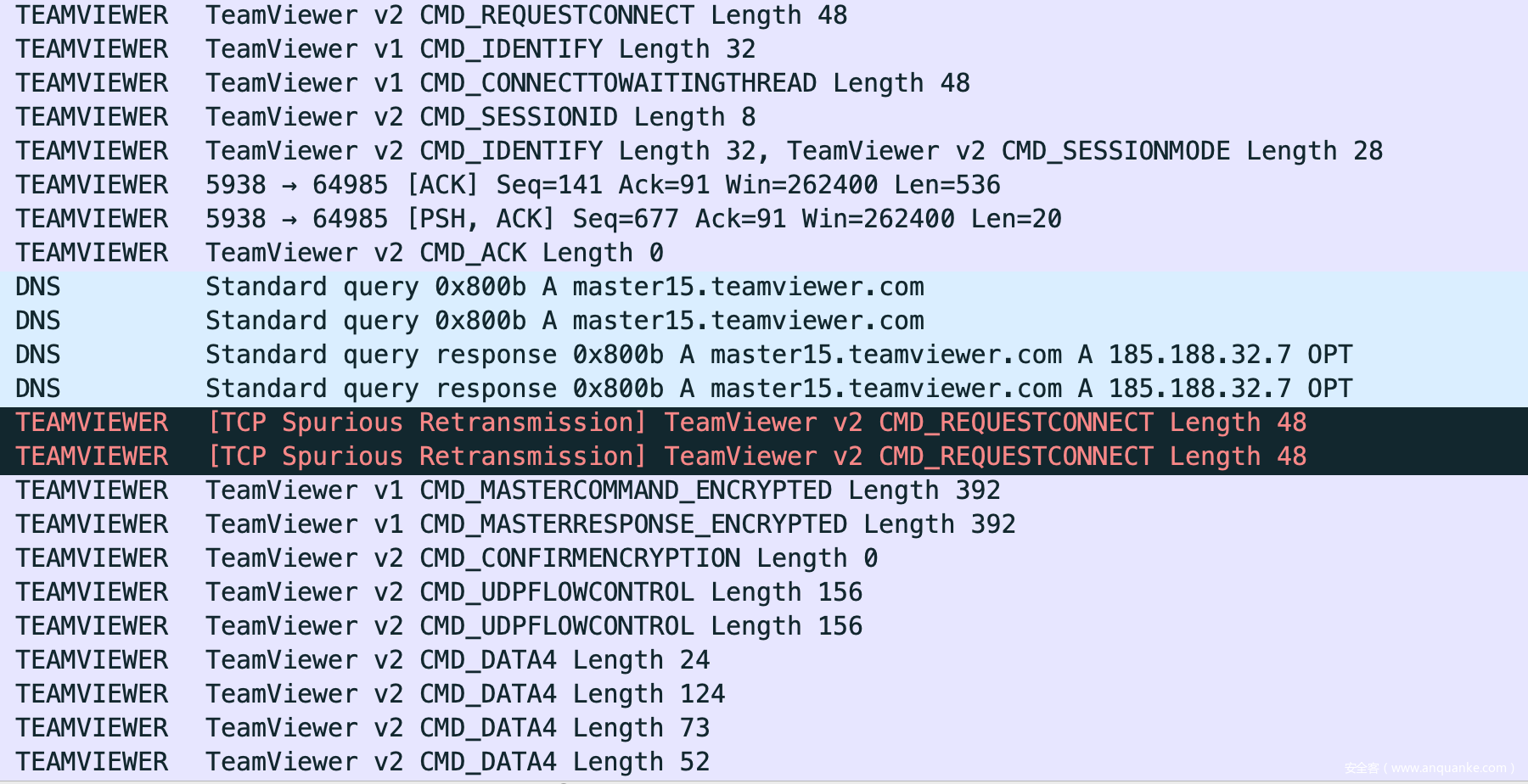The image size is (1528, 784).
Task: Click the CMD_CONFIRMENCRYPTION Length 0 packet info
Action: 542,558
